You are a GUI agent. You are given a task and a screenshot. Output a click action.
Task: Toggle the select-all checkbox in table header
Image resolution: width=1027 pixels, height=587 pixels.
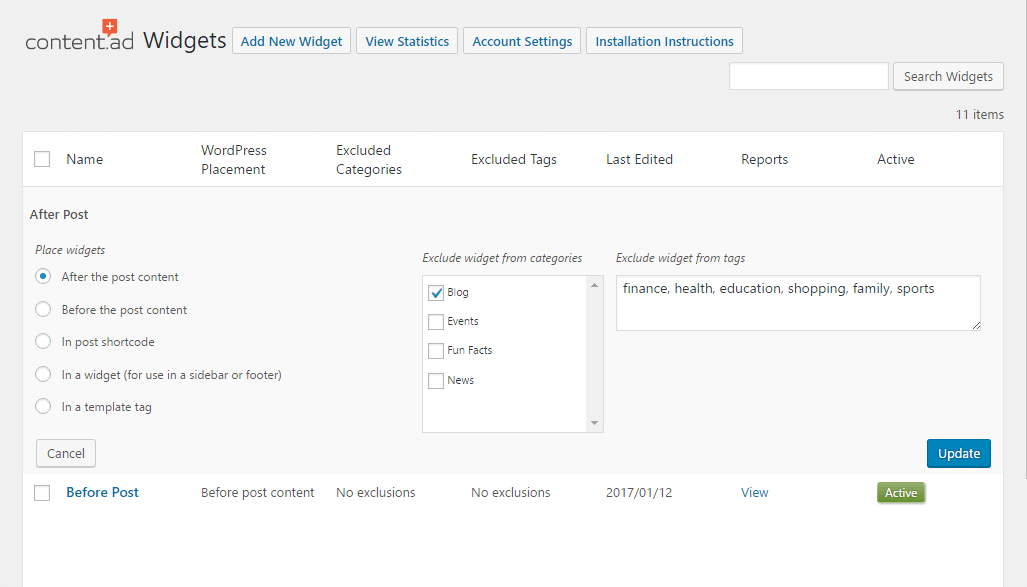(42, 159)
